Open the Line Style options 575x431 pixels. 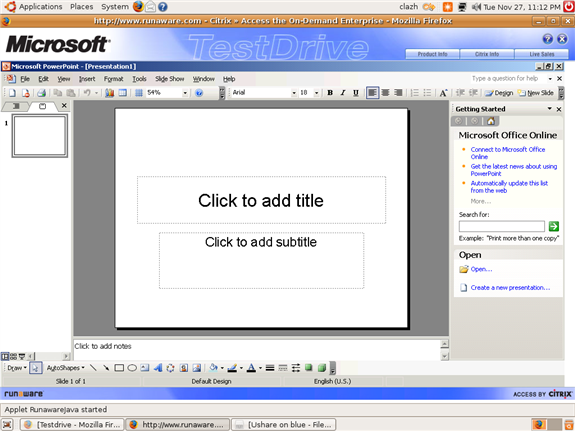[270, 368]
